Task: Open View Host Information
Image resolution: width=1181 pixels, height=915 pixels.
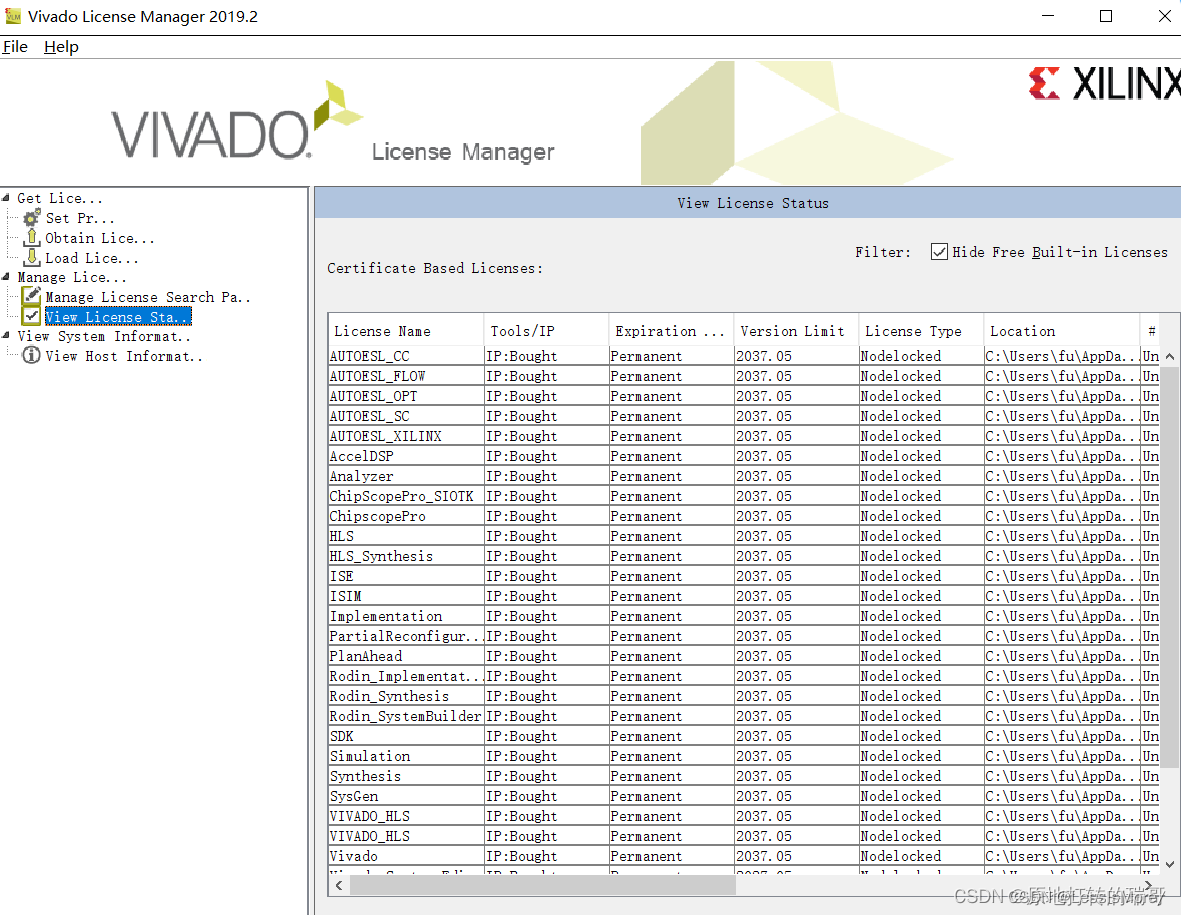Action: click(124, 355)
